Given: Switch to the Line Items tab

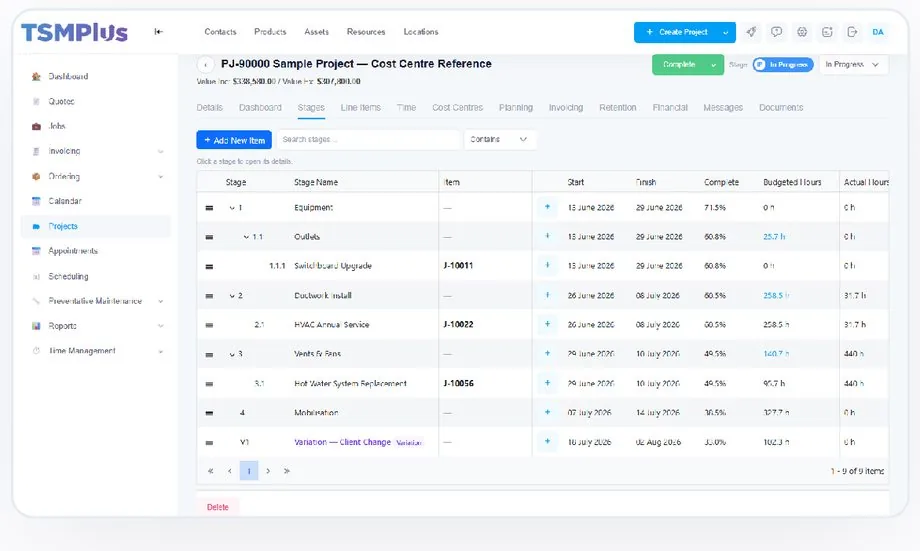Looking at the screenshot, I should click(x=360, y=107).
